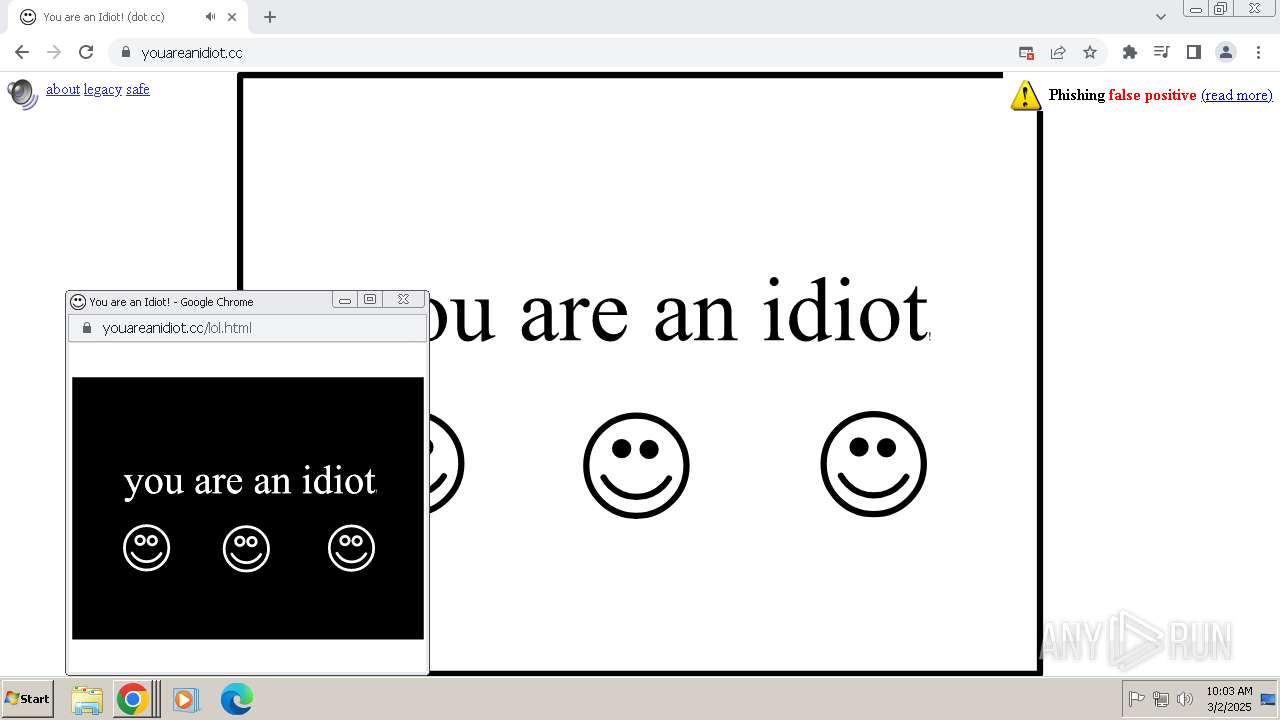
Task: Go forward with the arrow button
Action: (54, 52)
